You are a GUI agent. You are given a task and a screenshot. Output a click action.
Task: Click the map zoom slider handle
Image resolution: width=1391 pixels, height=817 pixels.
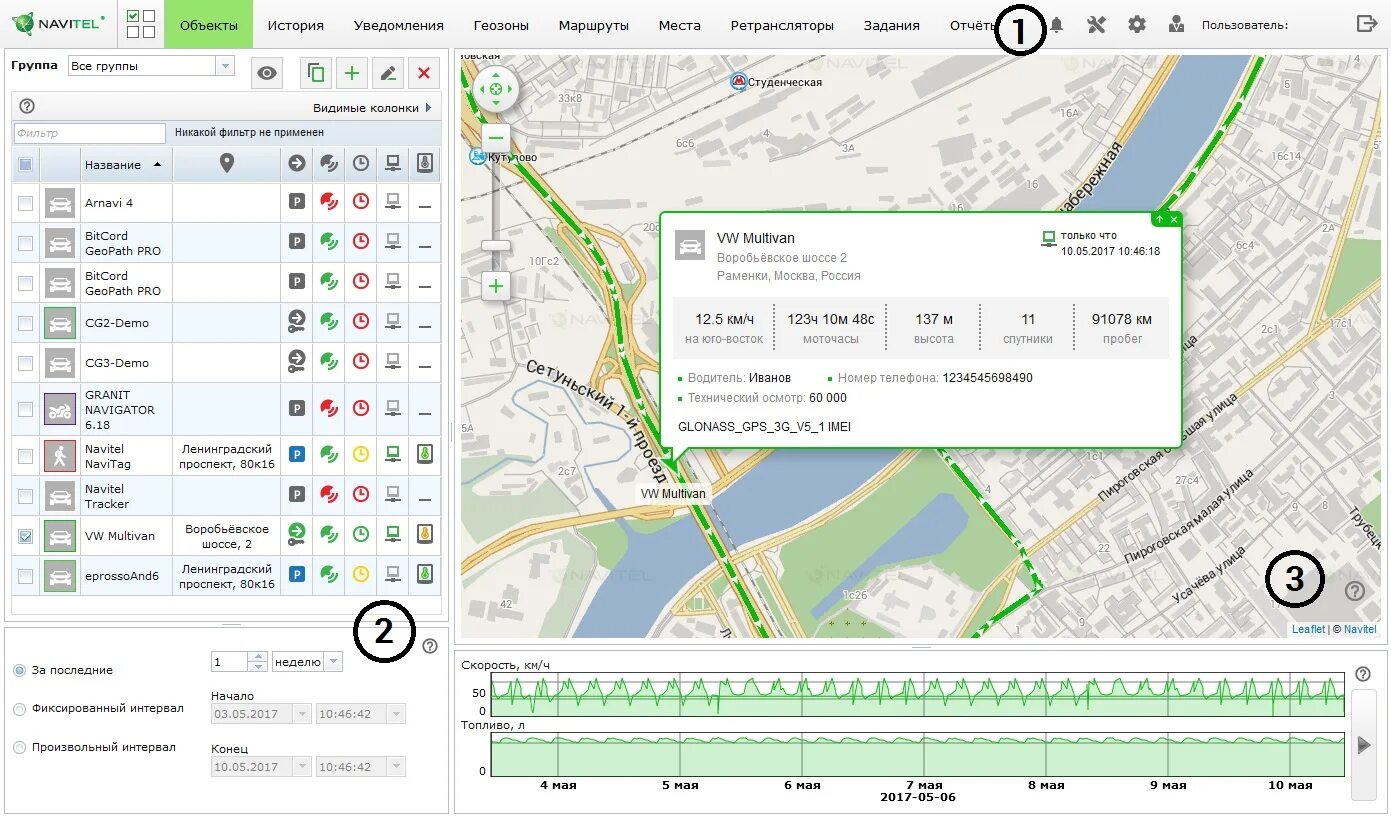pyautogui.click(x=496, y=246)
